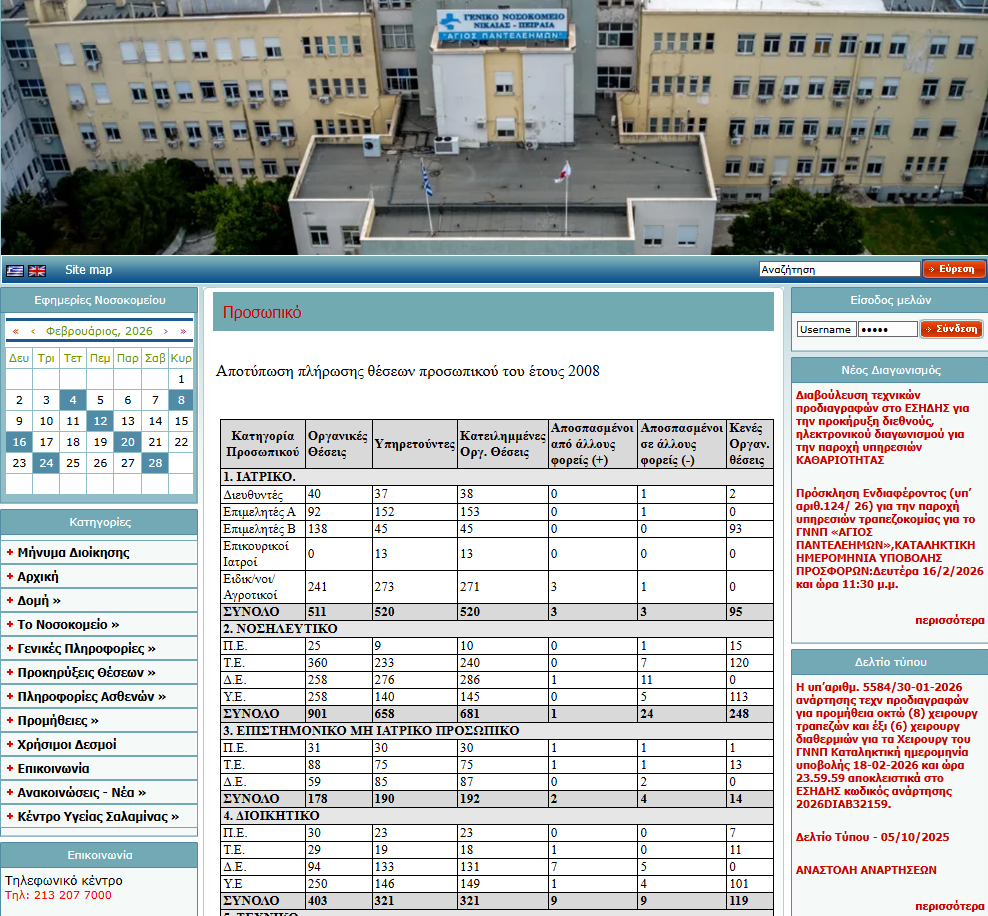The image size is (988, 916).
Task: Switch site language using Greek flag
Action: [15, 270]
